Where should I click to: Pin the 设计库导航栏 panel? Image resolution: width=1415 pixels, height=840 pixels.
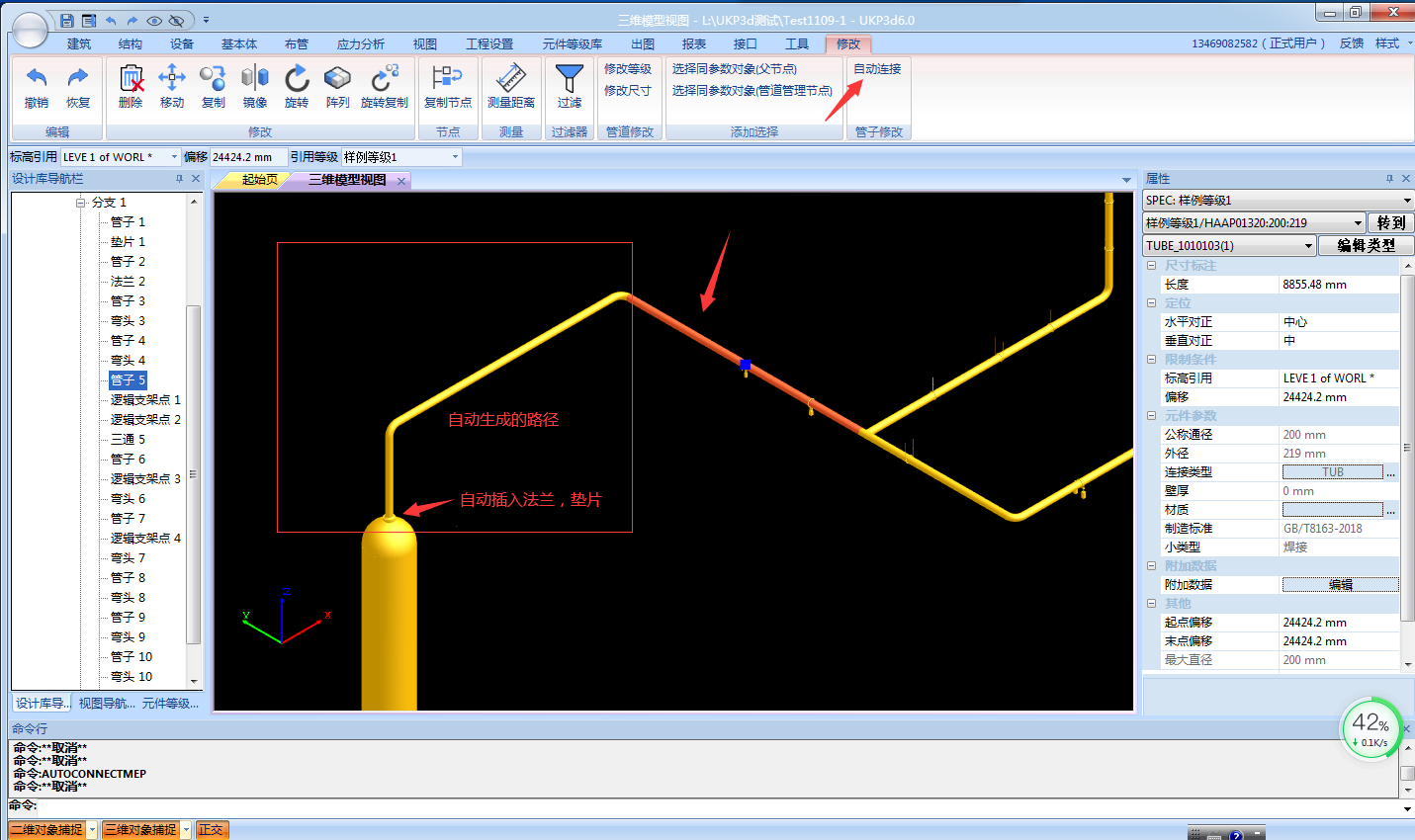(x=179, y=179)
